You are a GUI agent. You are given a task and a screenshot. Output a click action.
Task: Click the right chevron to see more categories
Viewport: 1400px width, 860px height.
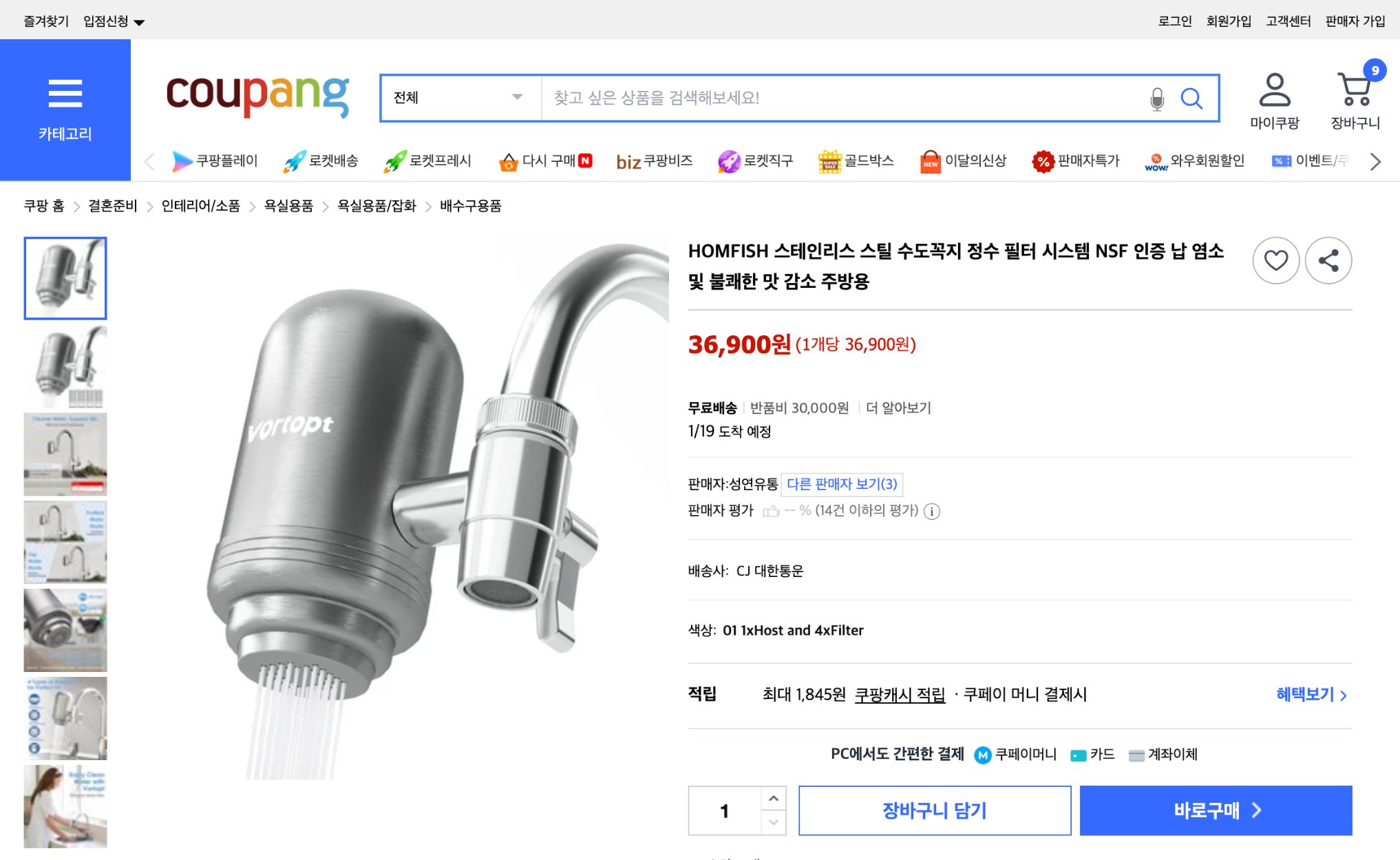click(1375, 161)
